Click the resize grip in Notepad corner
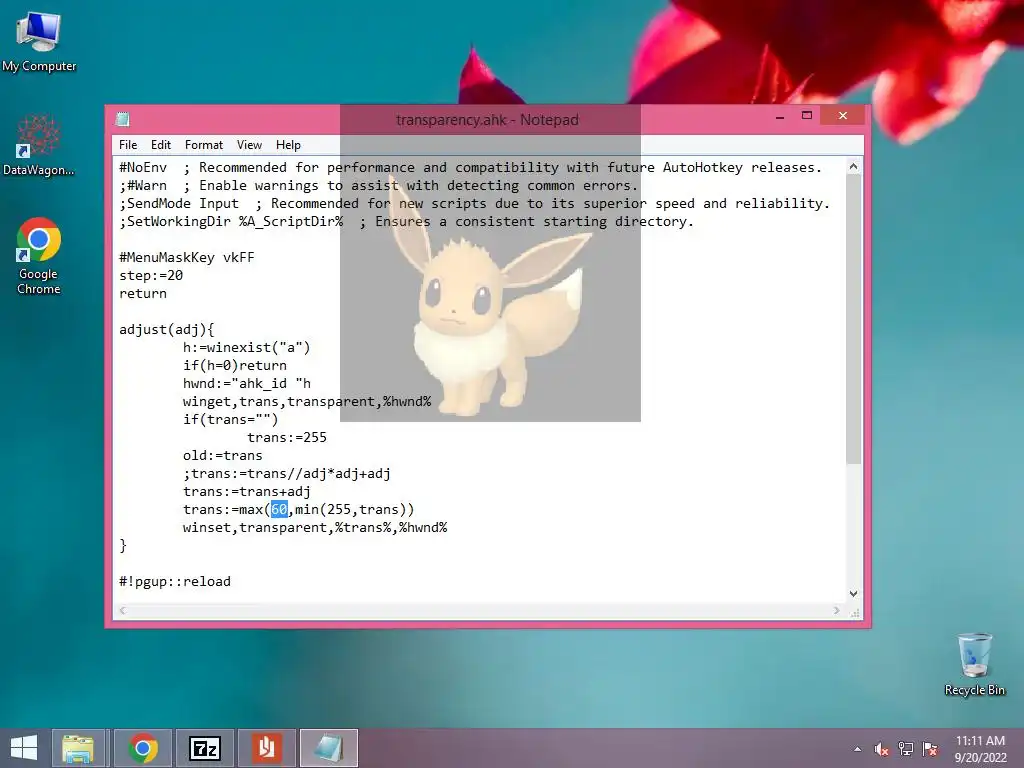The height and width of the screenshot is (768, 1024). 854,612
